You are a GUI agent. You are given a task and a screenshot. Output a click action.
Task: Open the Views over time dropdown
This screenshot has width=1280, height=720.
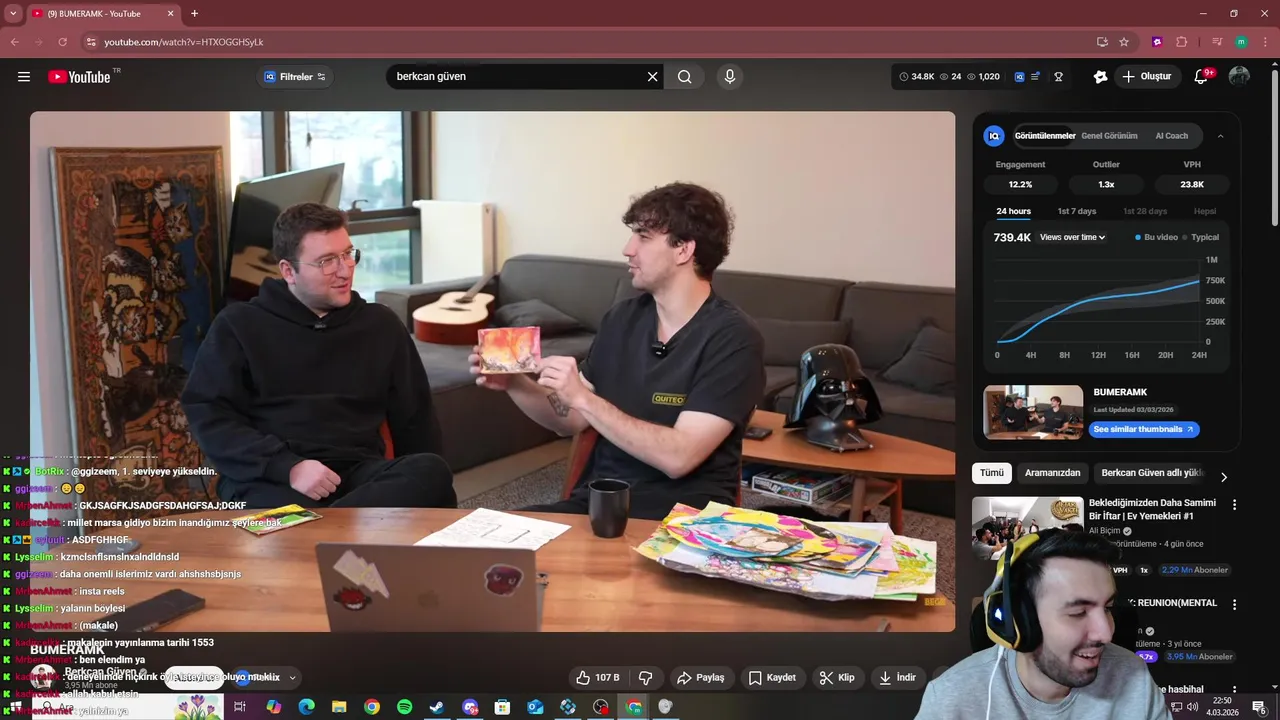tap(1073, 237)
